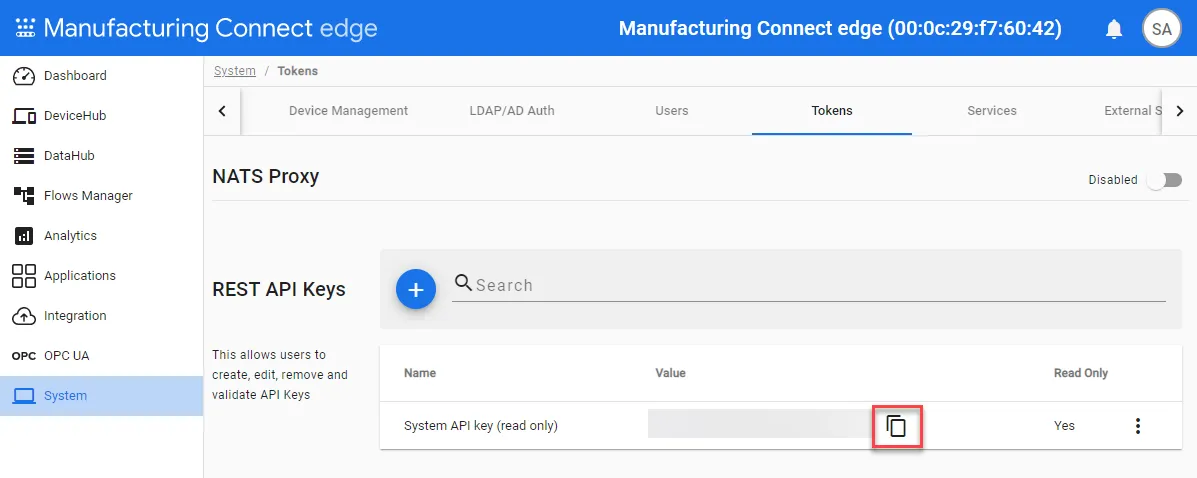The width and height of the screenshot is (1197, 478).
Task: Open more options for System API key
Action: click(x=1137, y=426)
